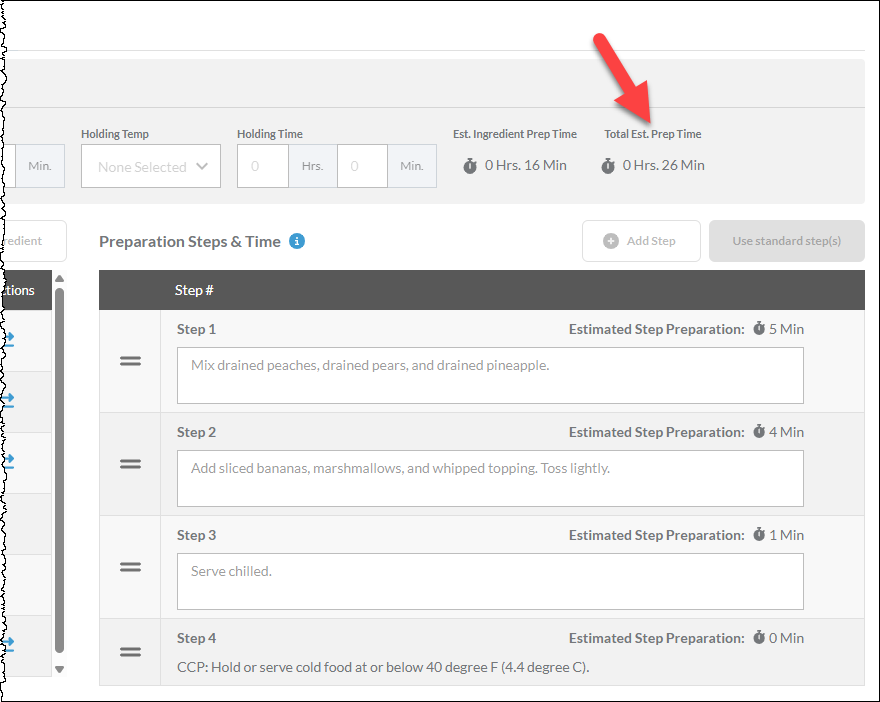Edit the Step 2 instruction text box
The image size is (880, 702).
(x=490, y=478)
